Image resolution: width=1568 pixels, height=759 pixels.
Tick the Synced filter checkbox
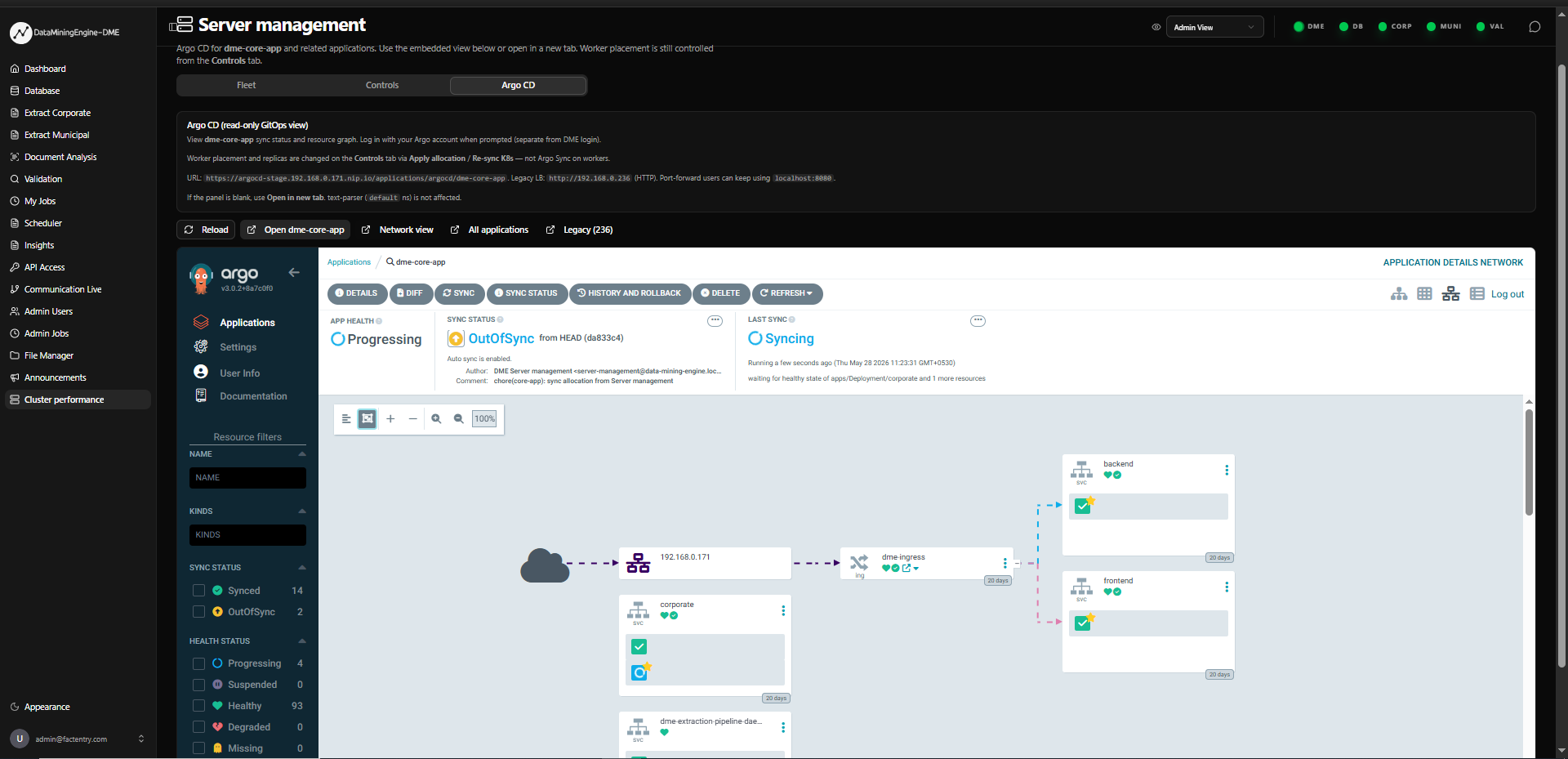pos(198,591)
